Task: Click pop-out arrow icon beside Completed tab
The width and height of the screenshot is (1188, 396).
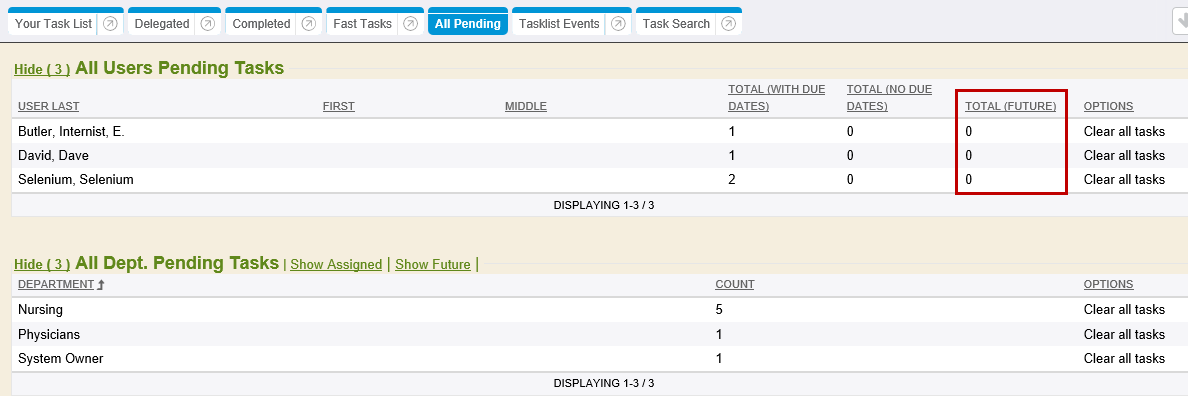Action: pyautogui.click(x=308, y=24)
